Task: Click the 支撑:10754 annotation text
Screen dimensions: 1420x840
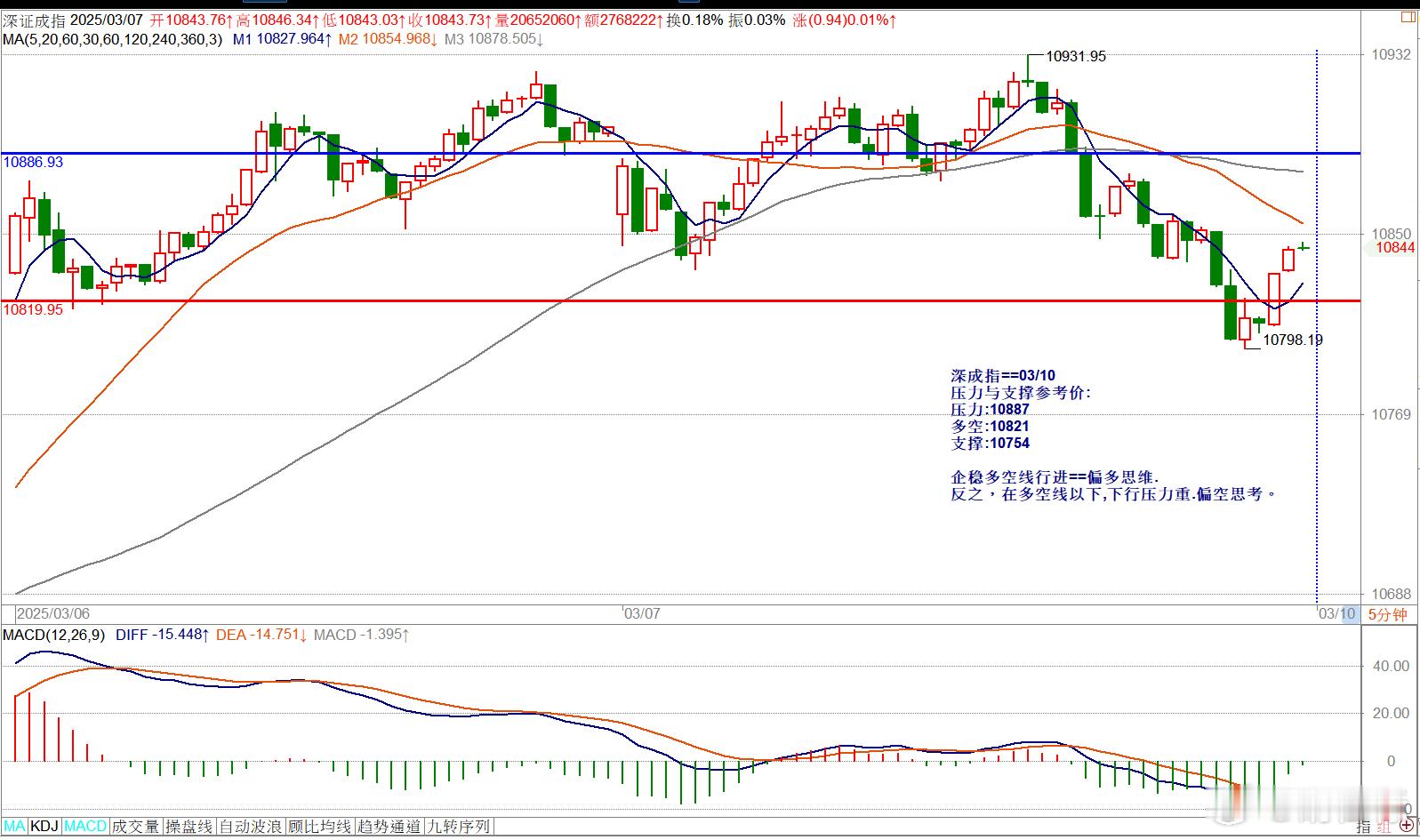Action: tap(990, 443)
